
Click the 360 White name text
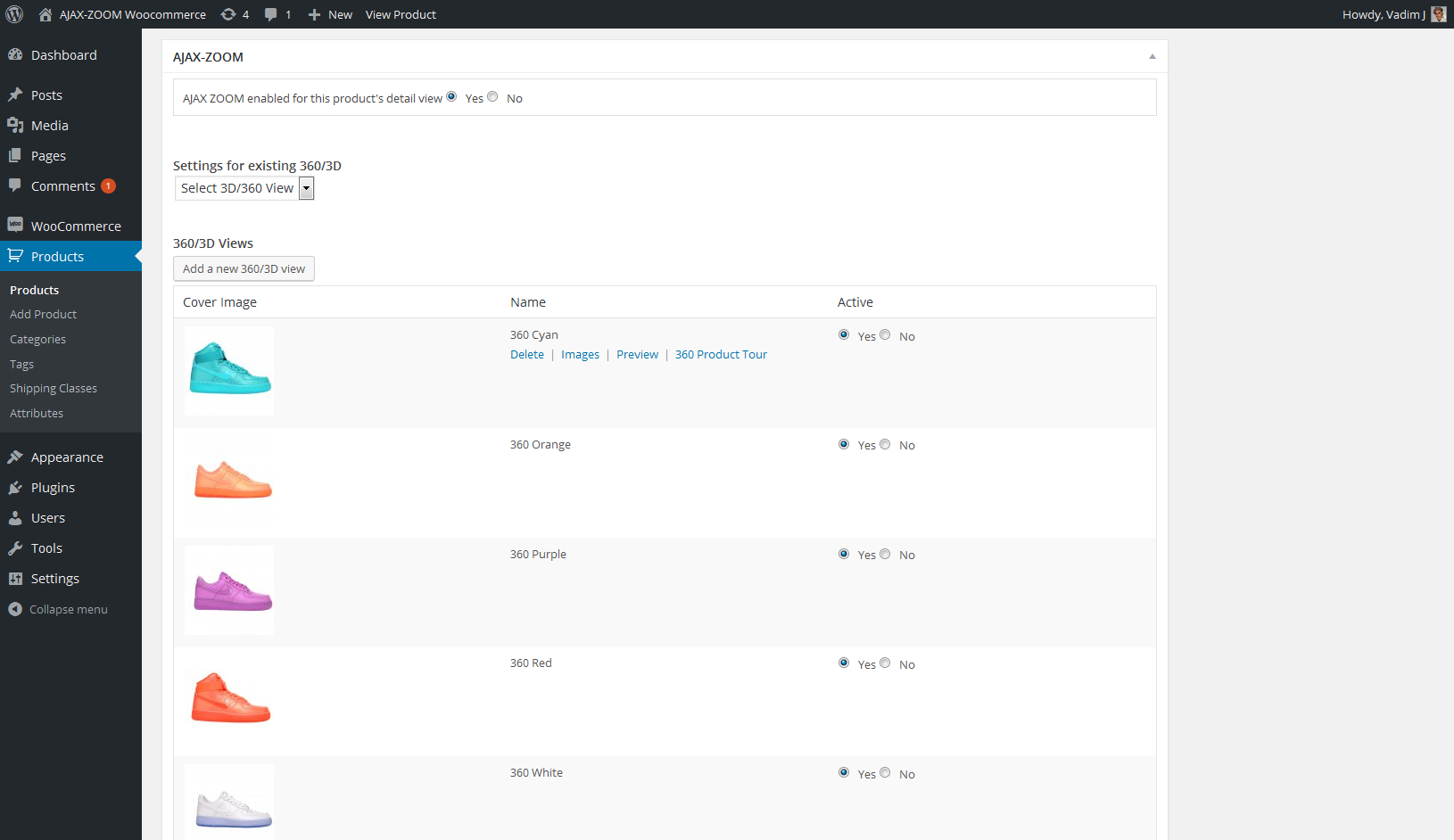pos(536,772)
